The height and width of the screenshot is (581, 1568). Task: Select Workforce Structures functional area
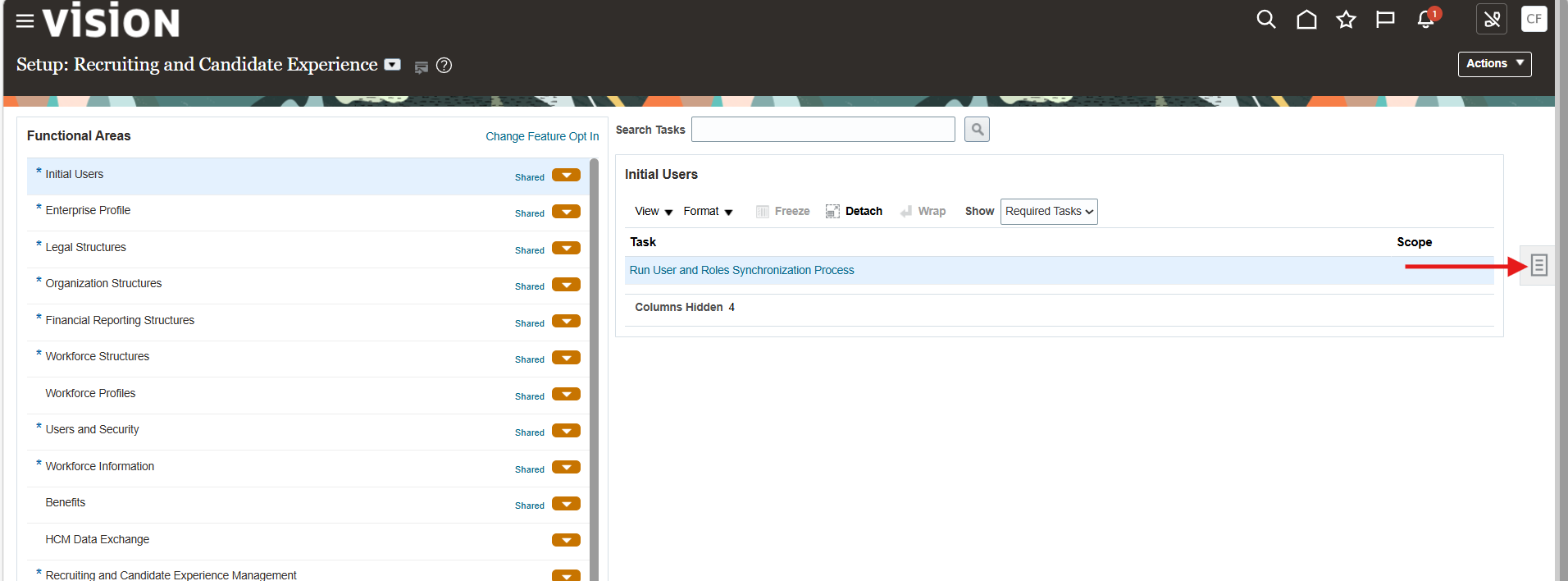98,357
